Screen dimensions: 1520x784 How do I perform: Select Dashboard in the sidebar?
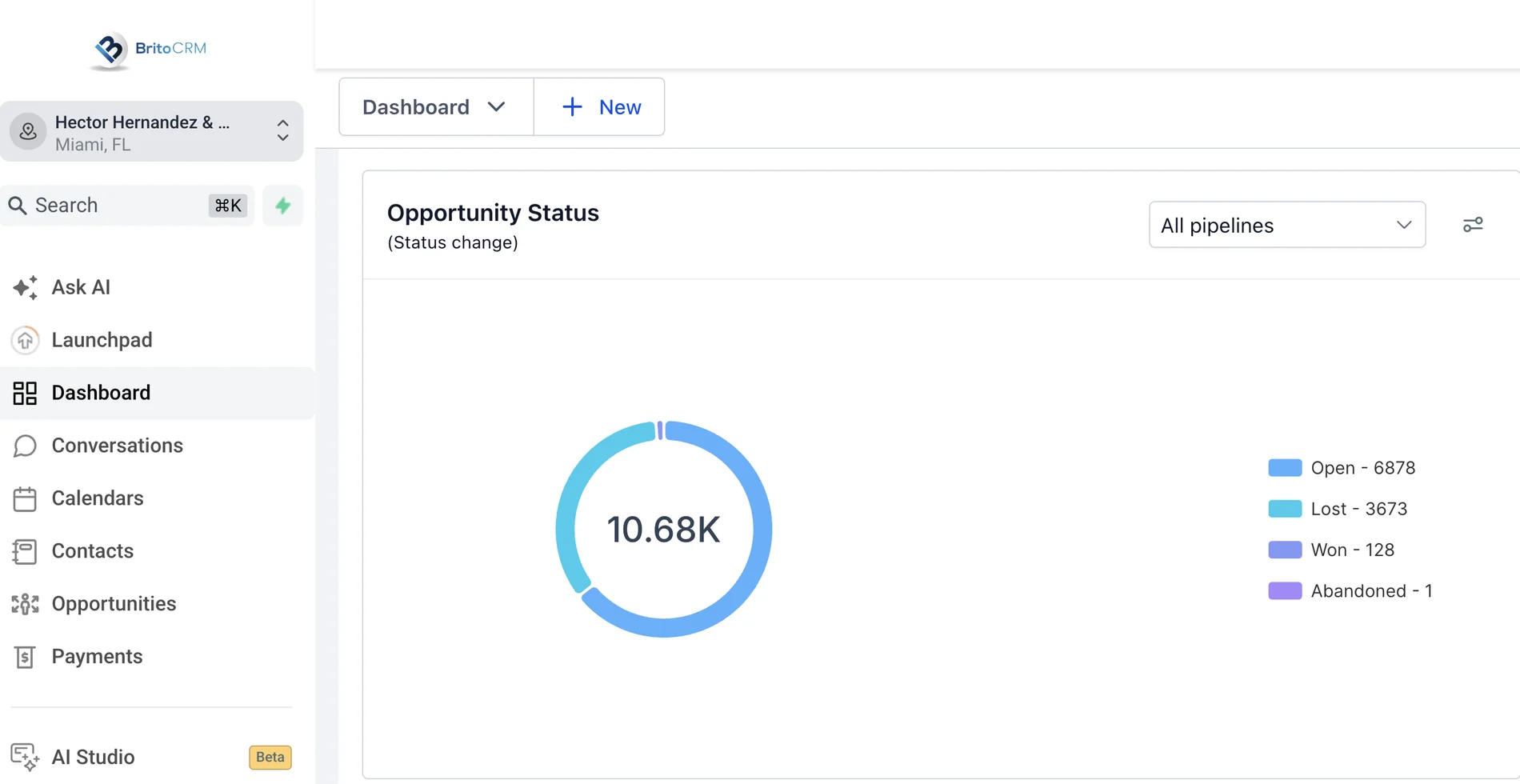[157, 393]
